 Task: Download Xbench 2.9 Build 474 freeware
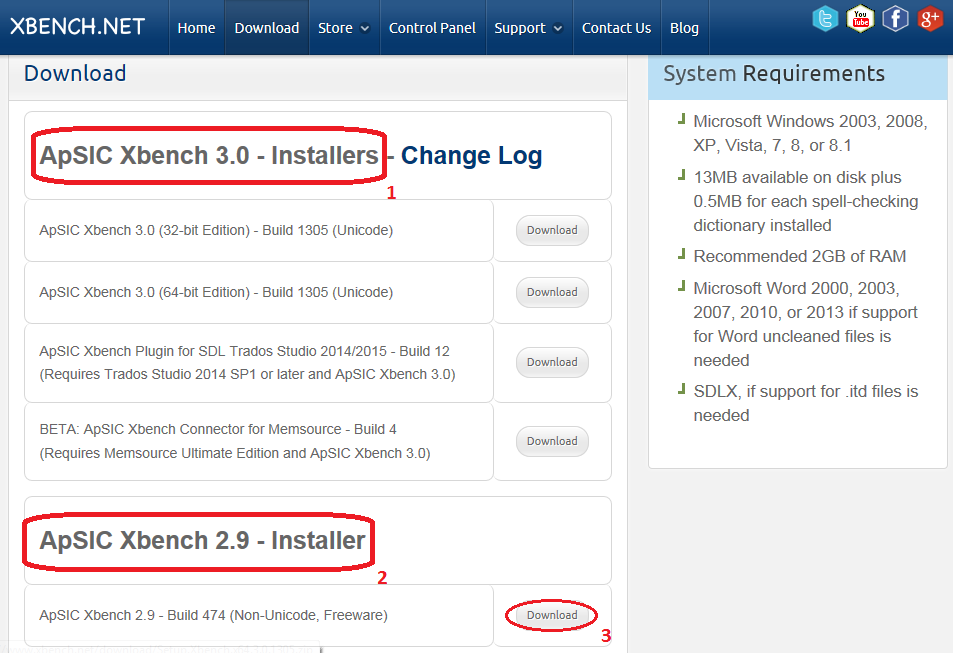click(x=552, y=615)
